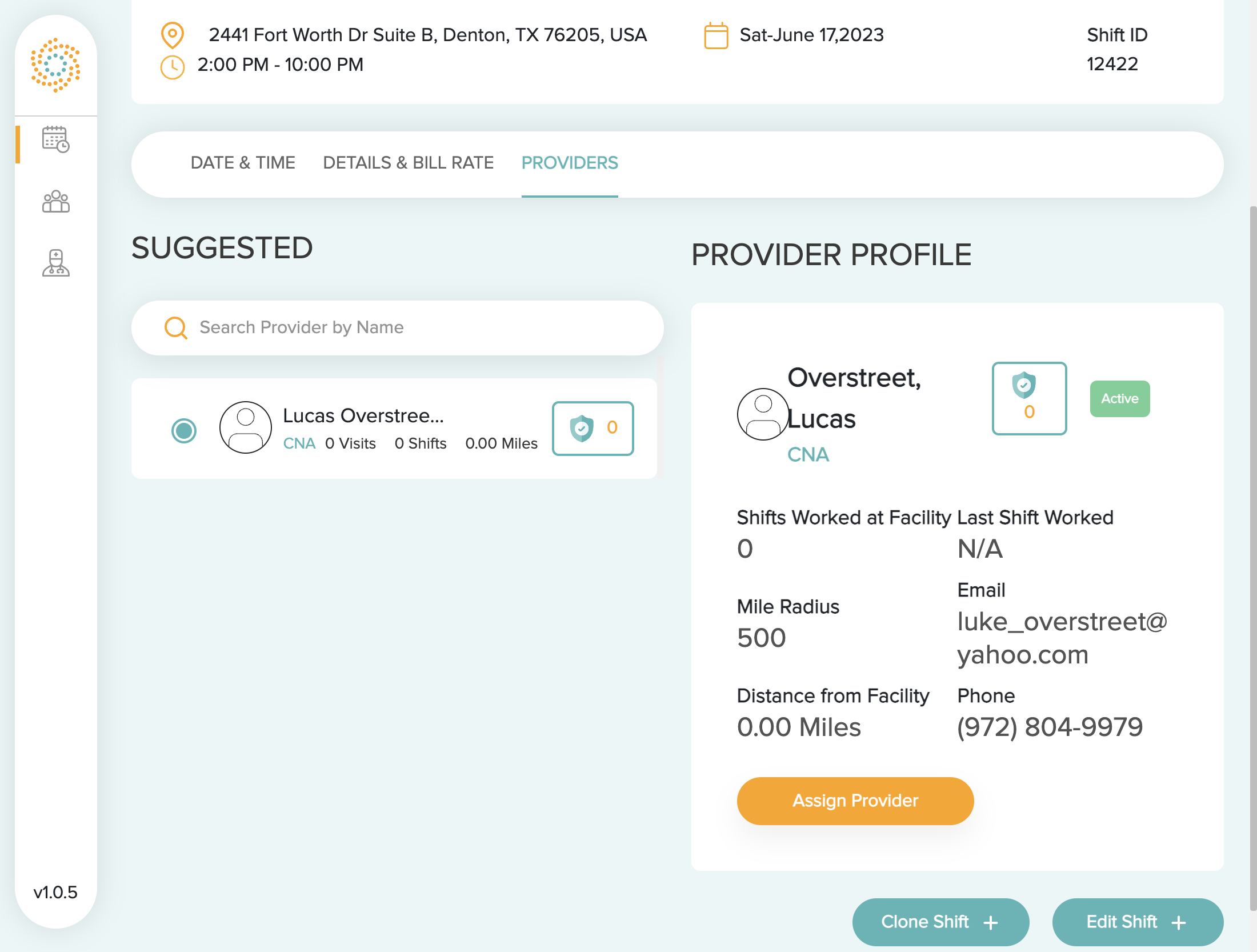Click the Shift ID 12422 value
Image resolution: width=1257 pixels, height=952 pixels.
pos(1112,64)
